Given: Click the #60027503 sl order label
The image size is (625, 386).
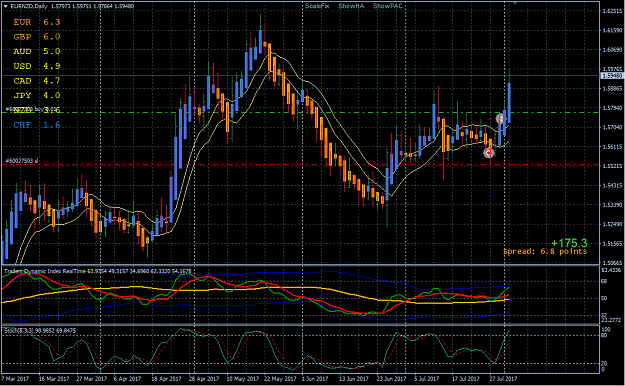Looking at the screenshot, I should point(22,161).
